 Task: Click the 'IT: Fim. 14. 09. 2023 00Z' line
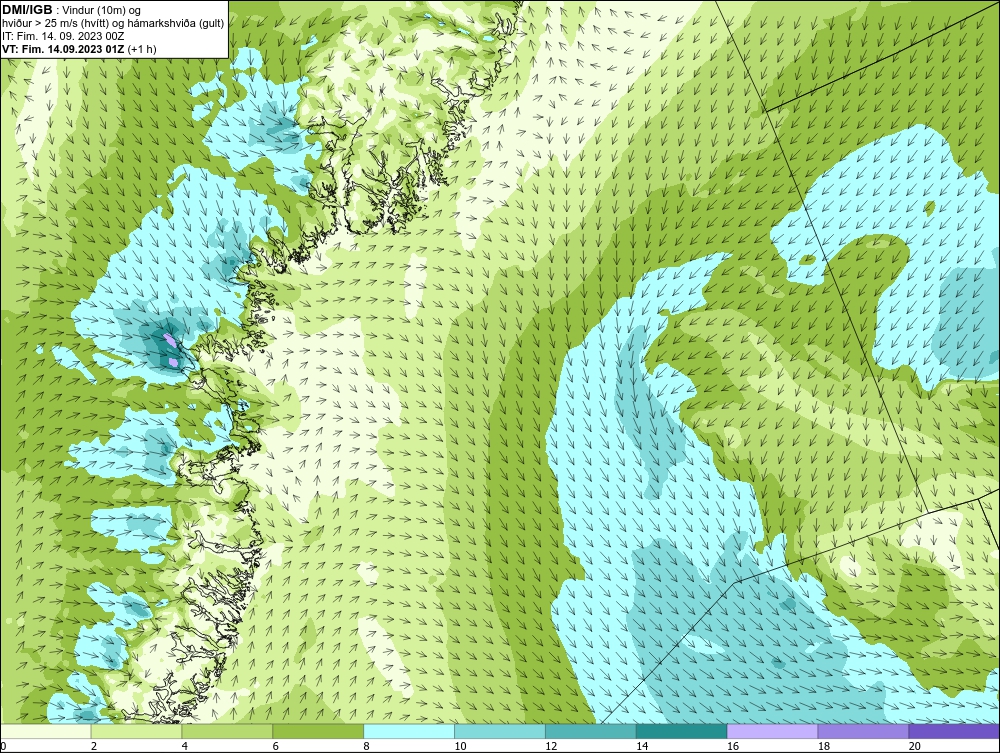63,36
